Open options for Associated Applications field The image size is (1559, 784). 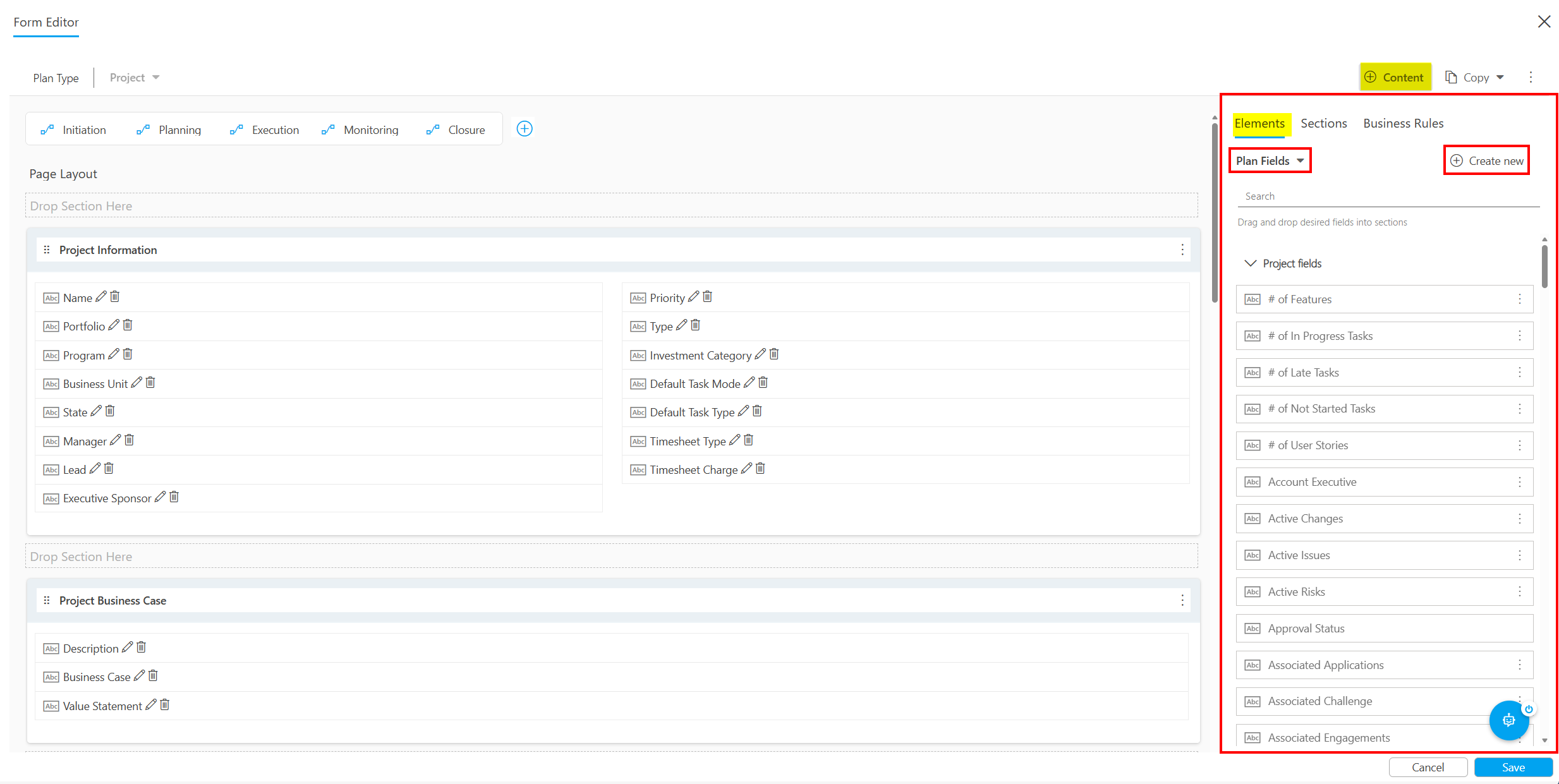pos(1520,665)
